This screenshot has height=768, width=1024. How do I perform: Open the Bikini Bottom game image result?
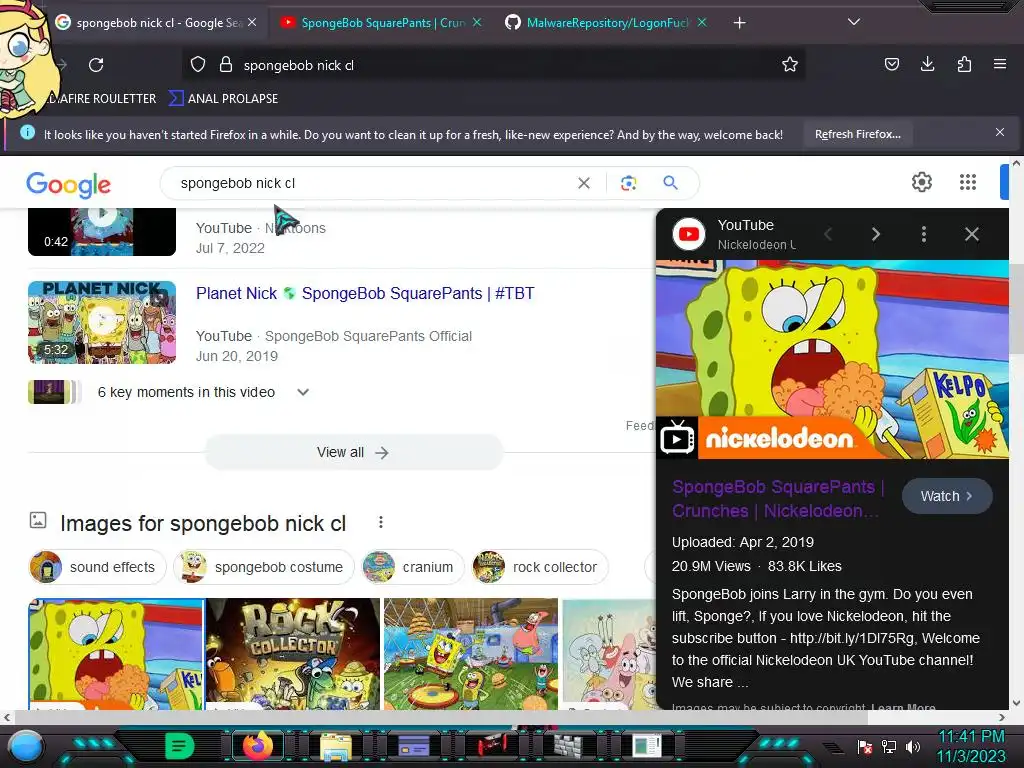(471, 654)
